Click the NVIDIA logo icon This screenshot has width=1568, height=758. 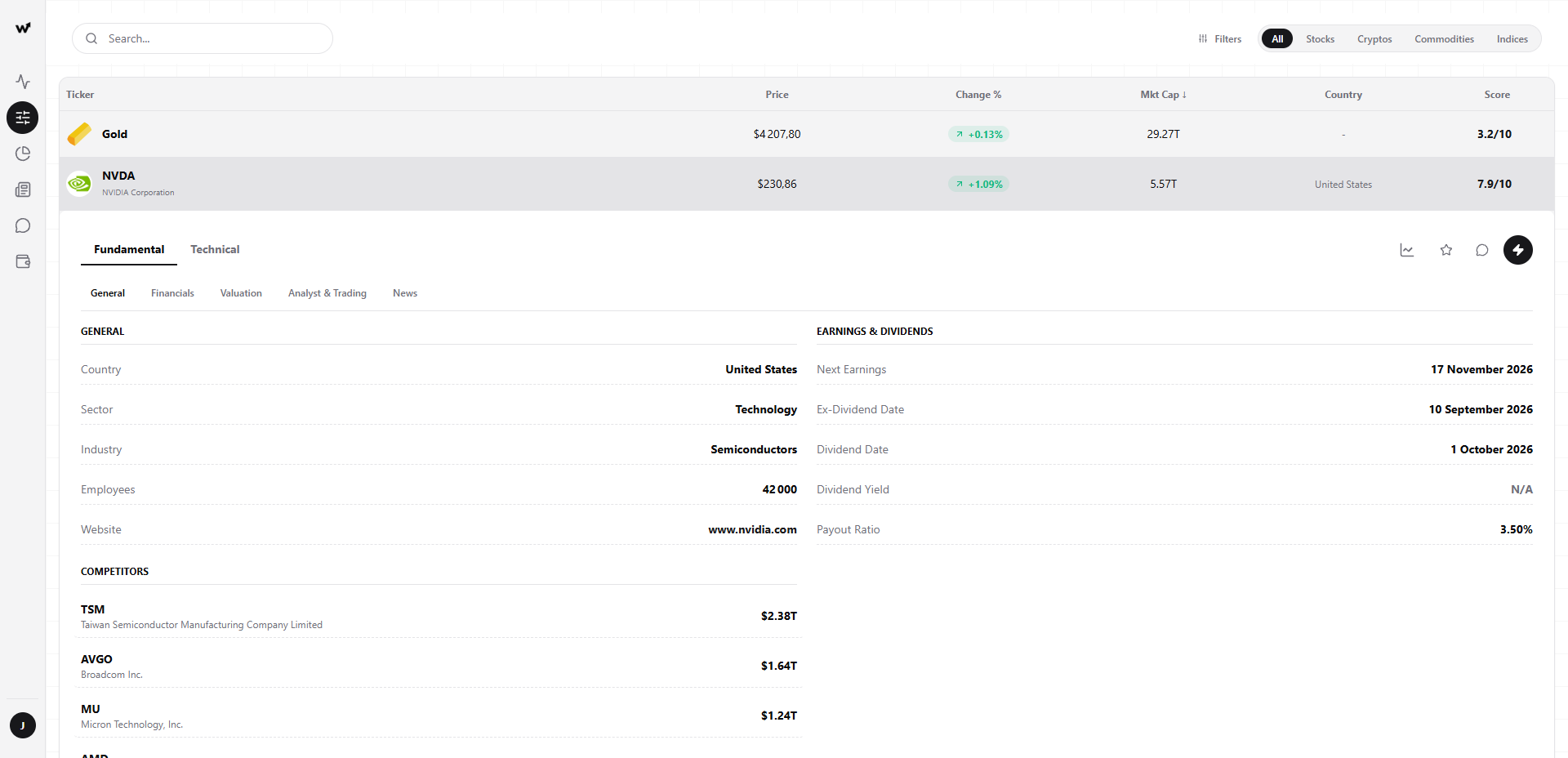click(79, 184)
